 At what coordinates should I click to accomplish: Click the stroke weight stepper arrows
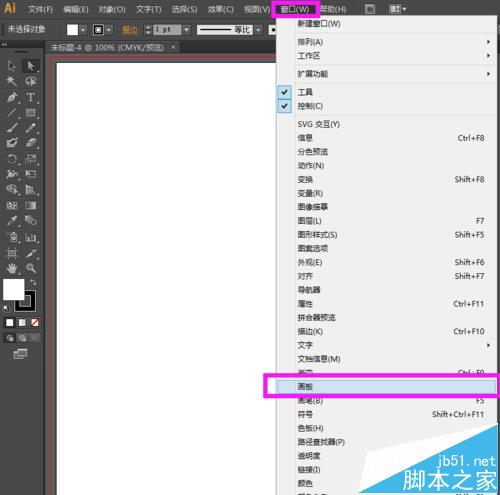point(149,30)
